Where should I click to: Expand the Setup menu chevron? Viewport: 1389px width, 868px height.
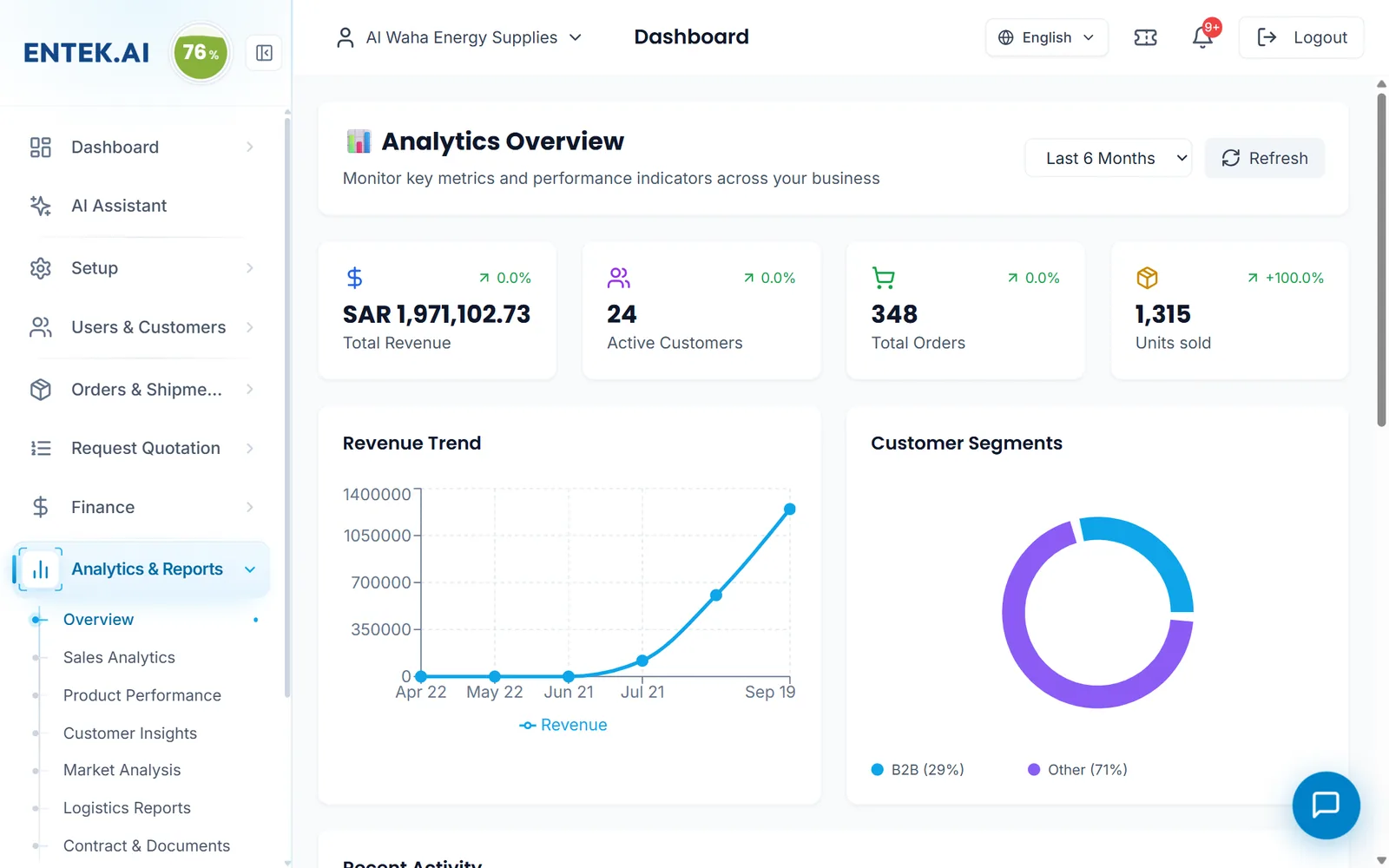tap(250, 268)
